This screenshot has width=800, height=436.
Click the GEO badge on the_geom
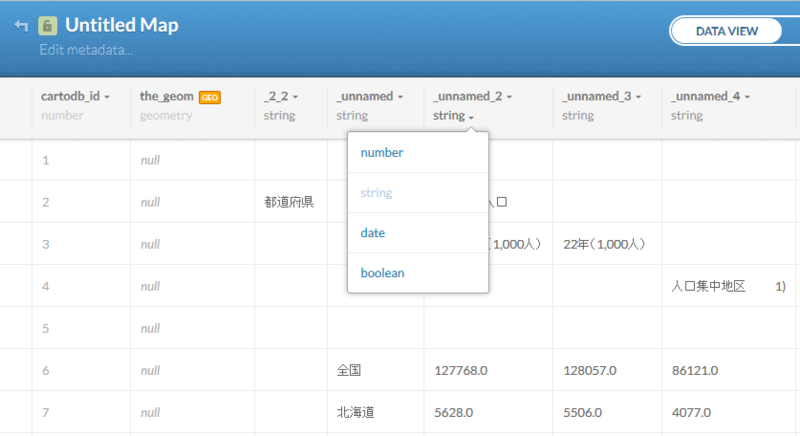pyautogui.click(x=210, y=97)
